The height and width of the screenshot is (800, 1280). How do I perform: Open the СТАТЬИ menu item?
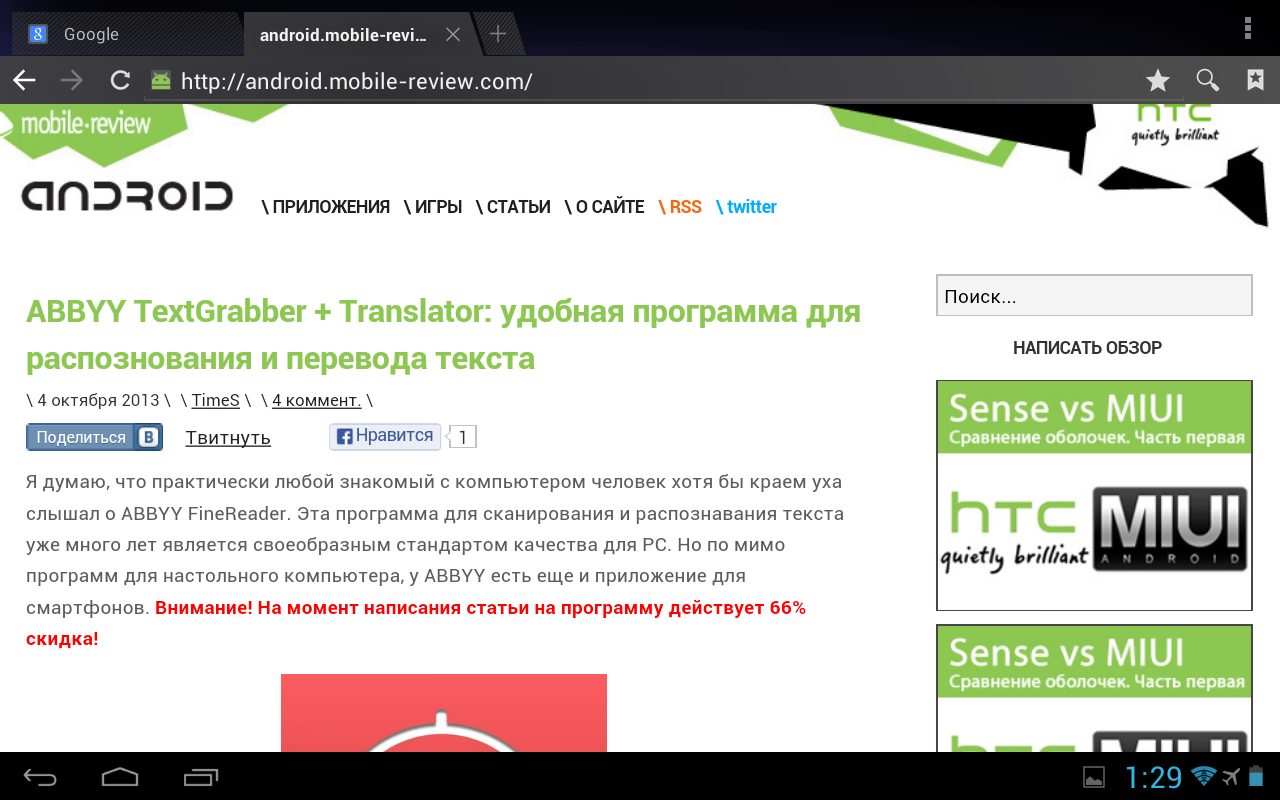point(513,207)
